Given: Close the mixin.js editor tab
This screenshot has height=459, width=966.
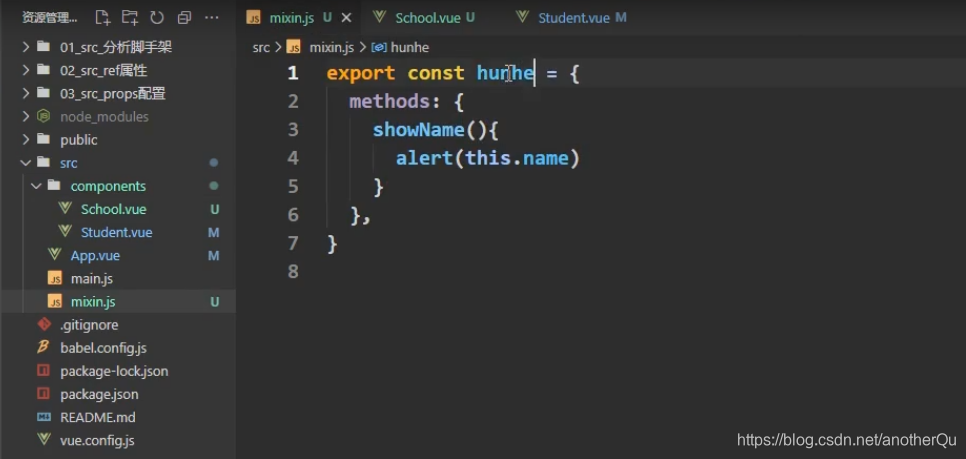Looking at the screenshot, I should pos(346,18).
